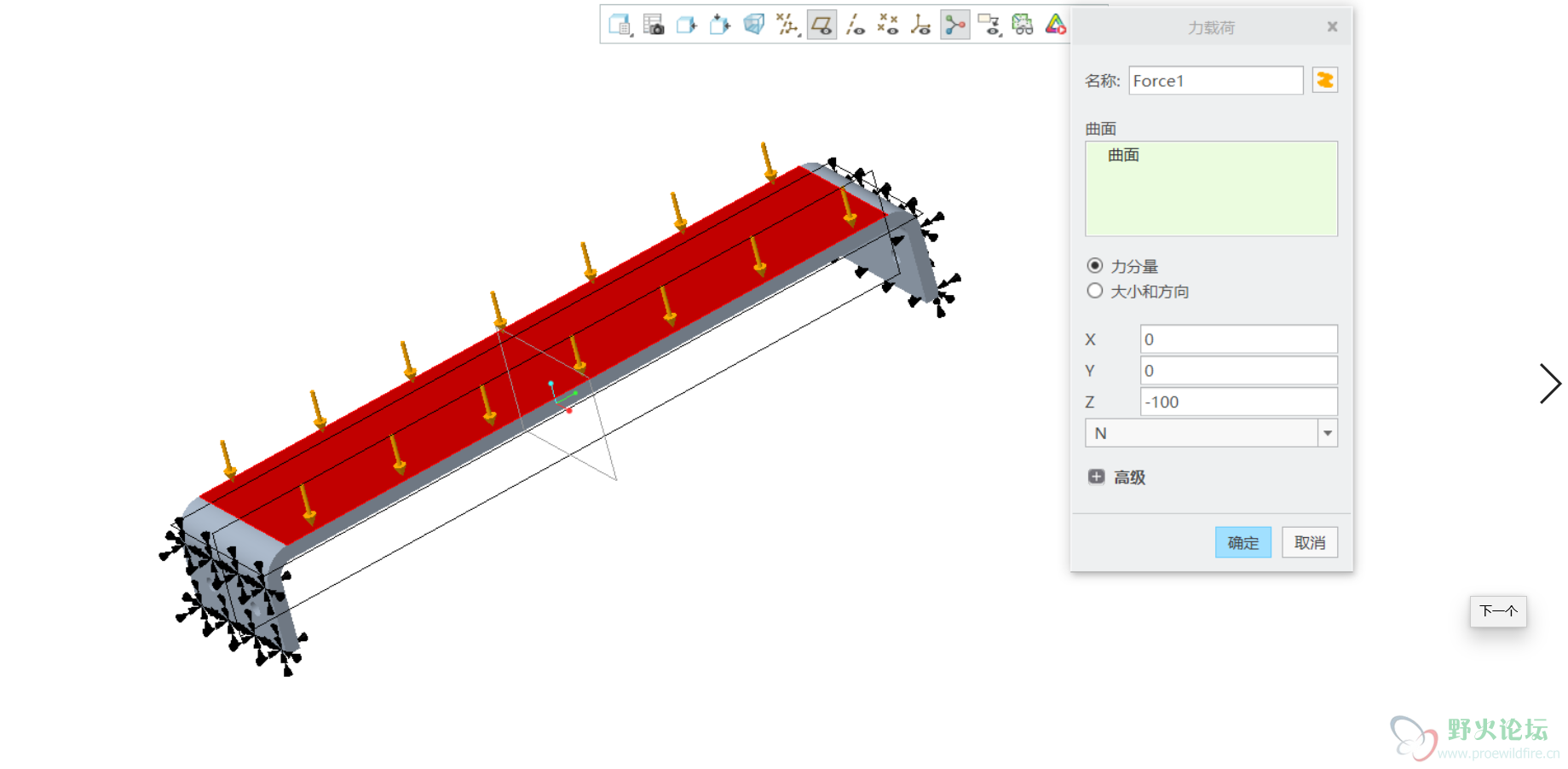Open the view manager icon

[x=654, y=25]
